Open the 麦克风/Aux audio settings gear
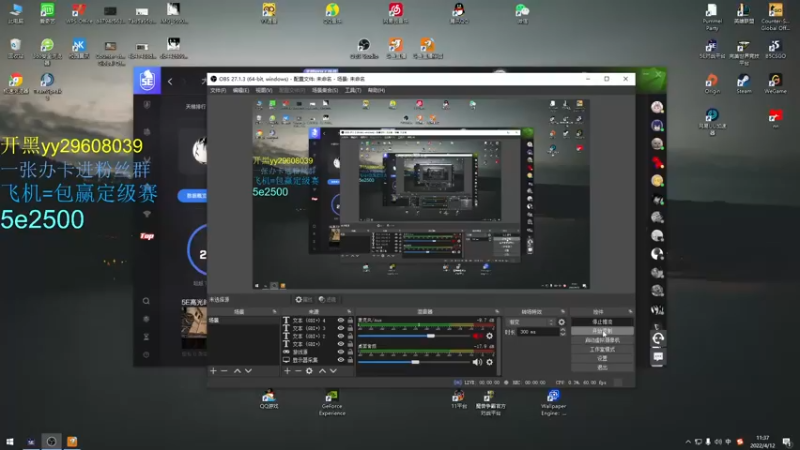The height and width of the screenshot is (450, 800). pyautogui.click(x=489, y=336)
